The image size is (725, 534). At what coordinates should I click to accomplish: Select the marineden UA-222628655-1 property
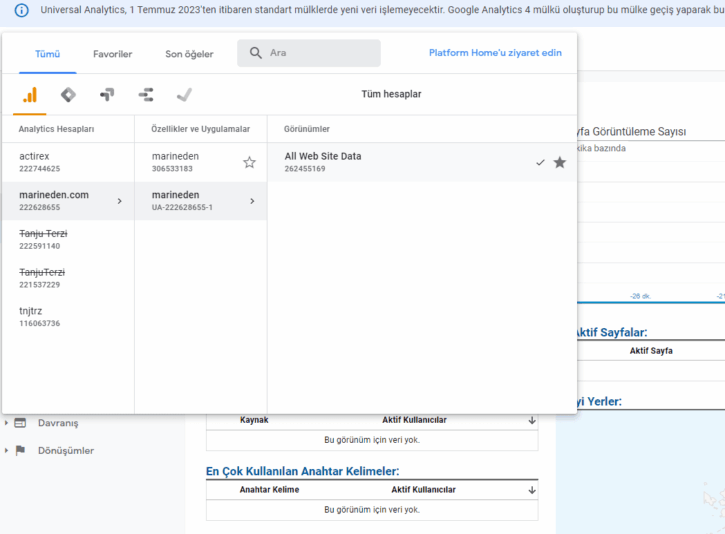click(x=201, y=201)
